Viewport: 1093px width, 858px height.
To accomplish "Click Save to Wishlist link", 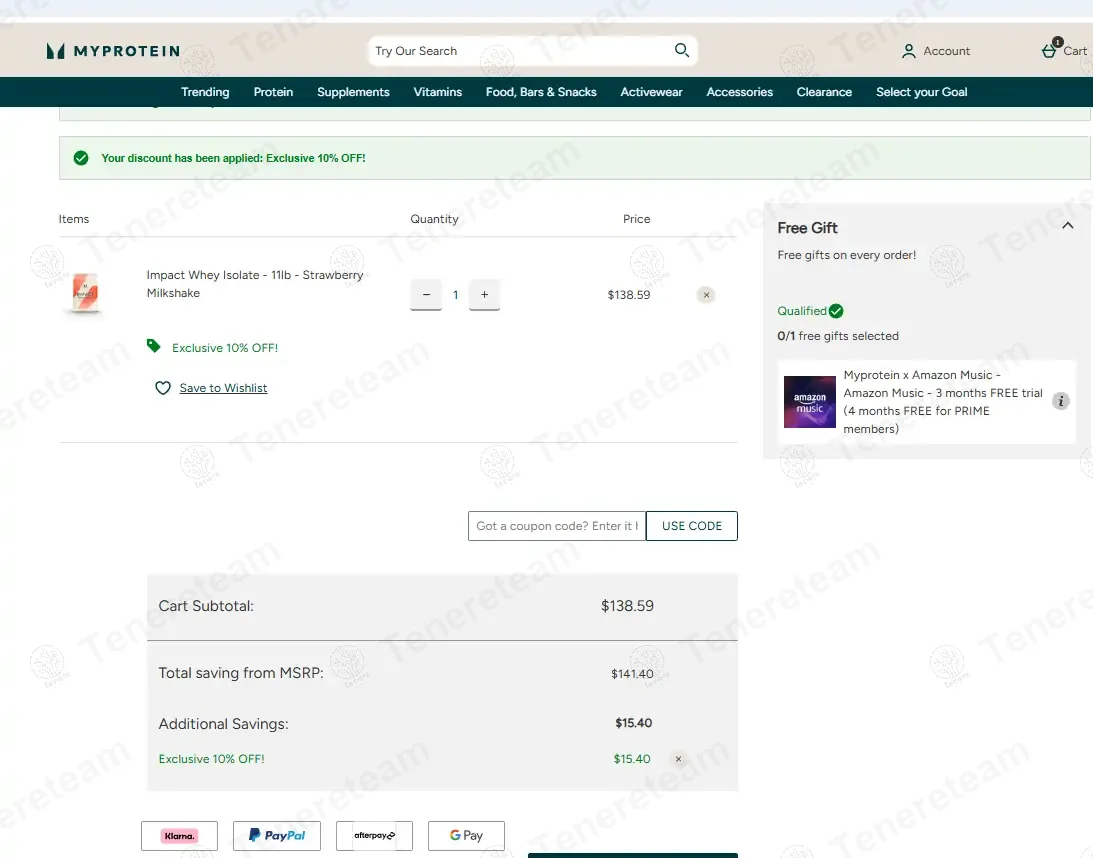I will (223, 388).
